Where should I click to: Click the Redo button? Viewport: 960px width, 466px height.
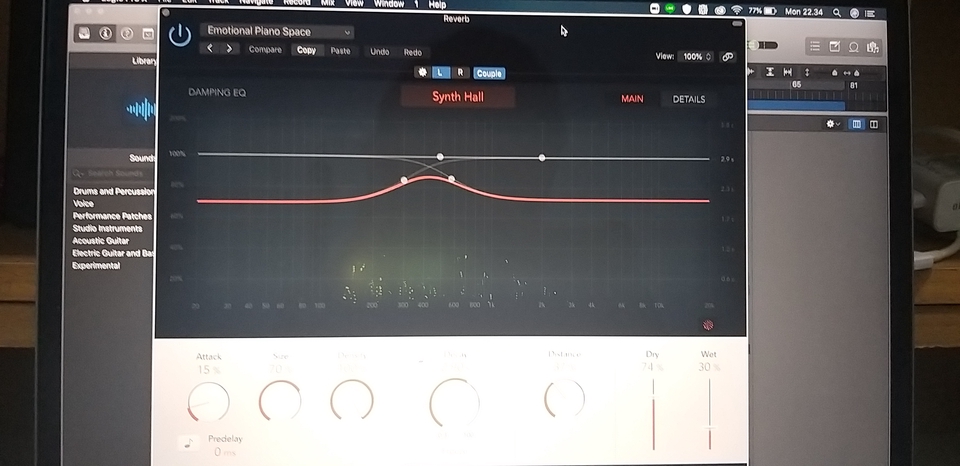tap(413, 52)
